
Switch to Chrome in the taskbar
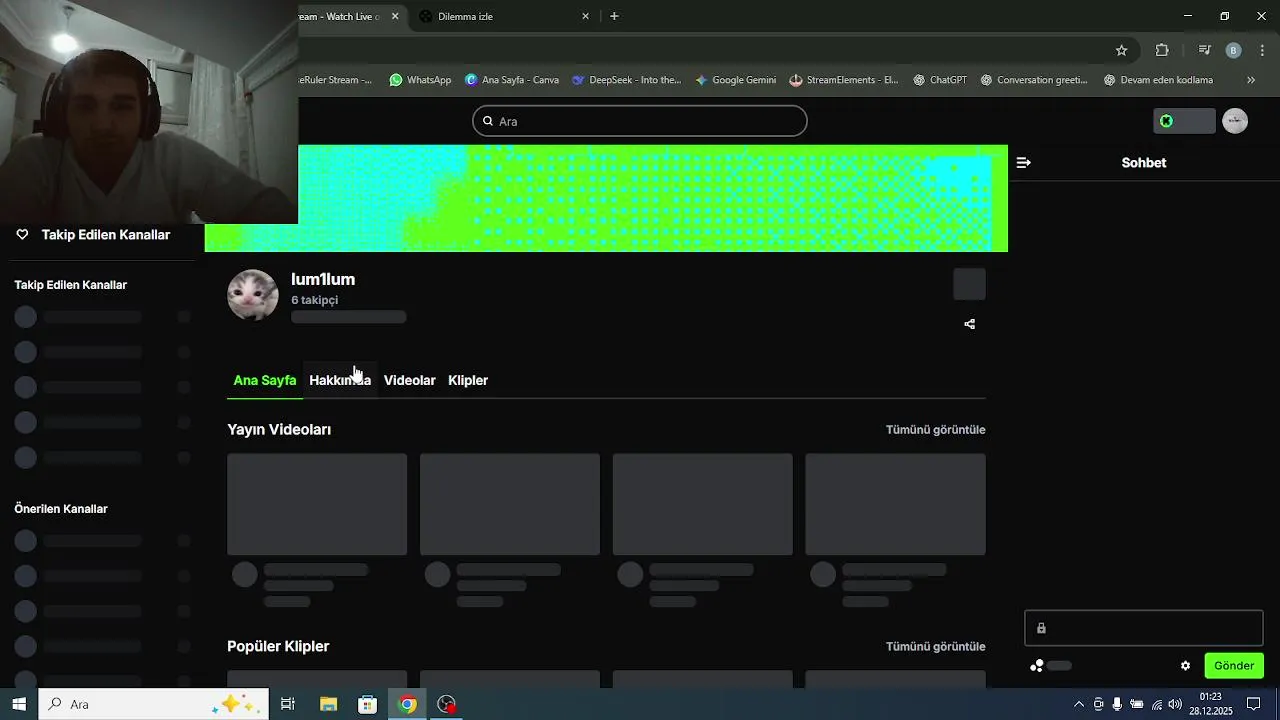pyautogui.click(x=407, y=704)
